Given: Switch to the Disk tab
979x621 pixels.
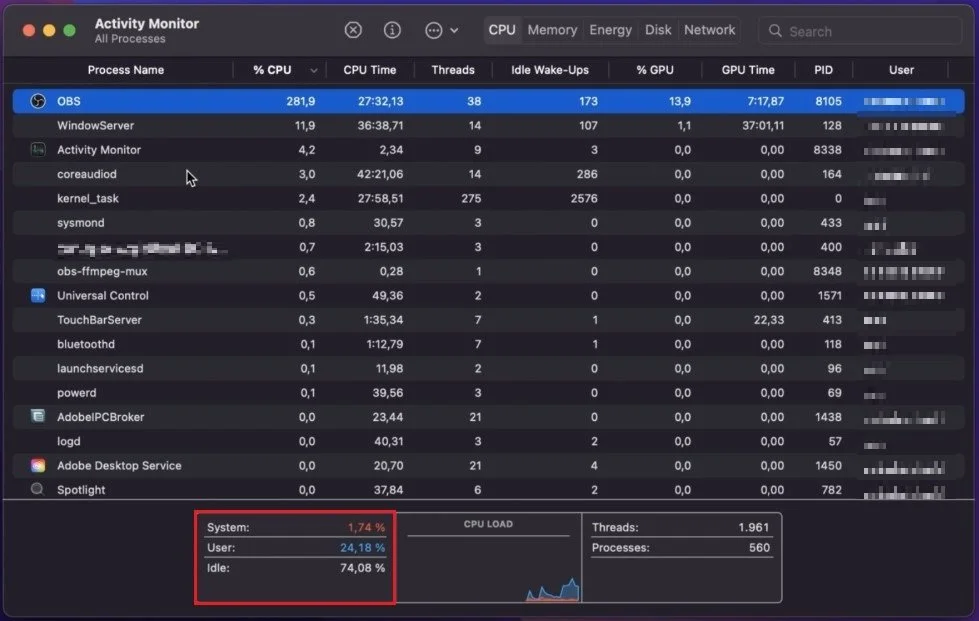Looking at the screenshot, I should pyautogui.click(x=658, y=30).
